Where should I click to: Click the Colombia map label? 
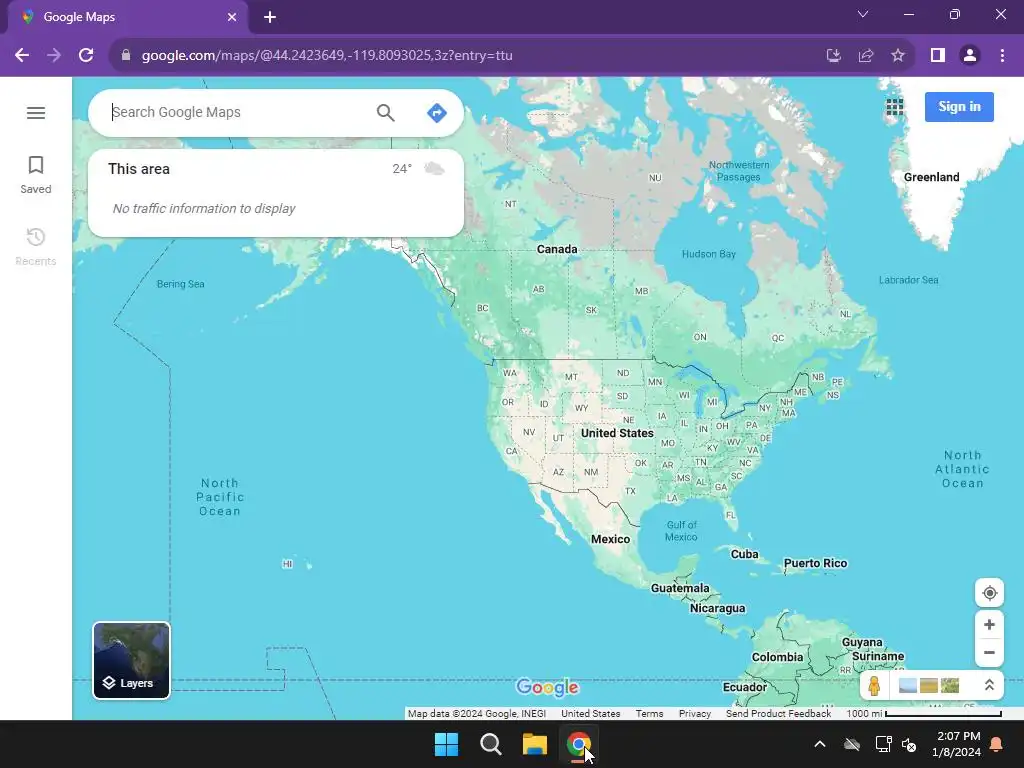click(777, 658)
